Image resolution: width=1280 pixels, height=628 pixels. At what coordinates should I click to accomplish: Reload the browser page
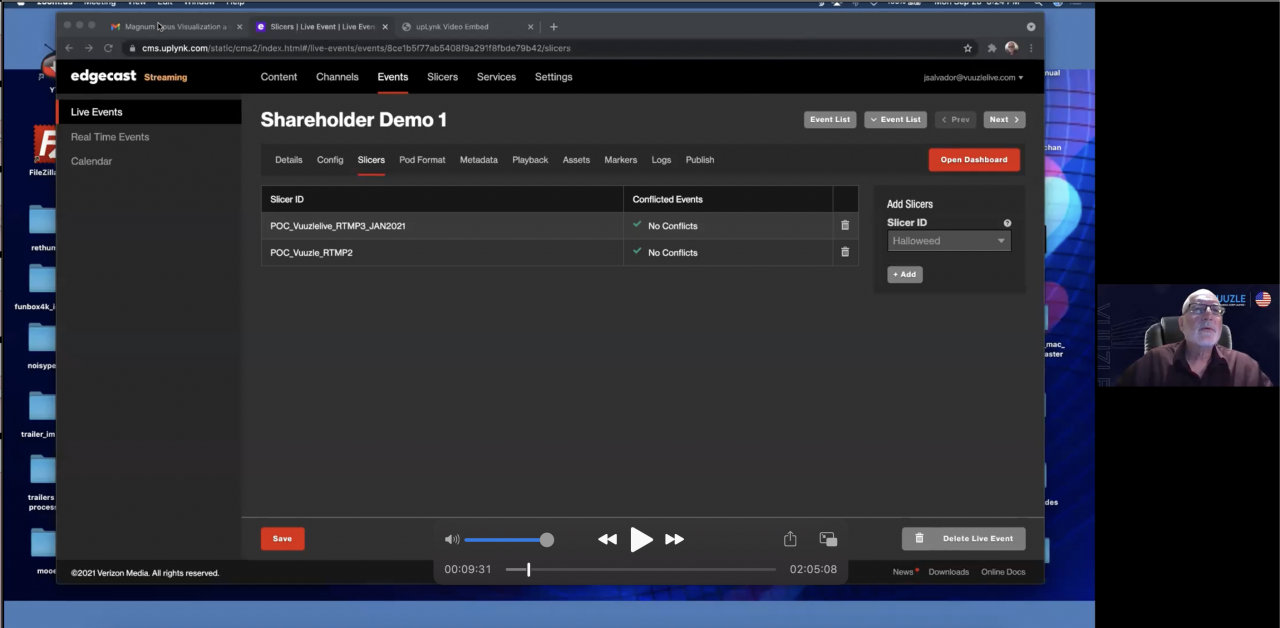point(108,48)
